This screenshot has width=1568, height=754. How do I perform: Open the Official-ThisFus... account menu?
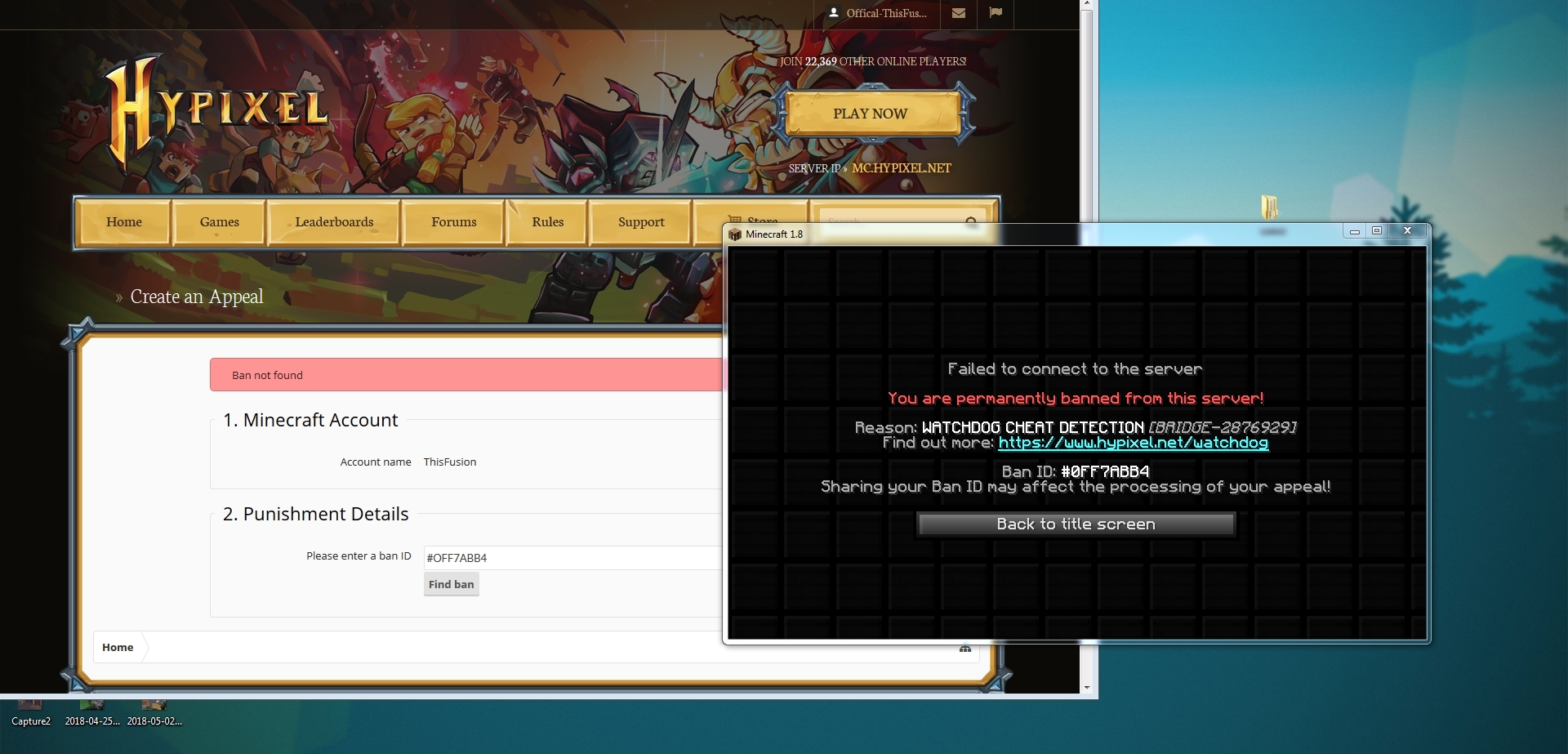coord(877,13)
